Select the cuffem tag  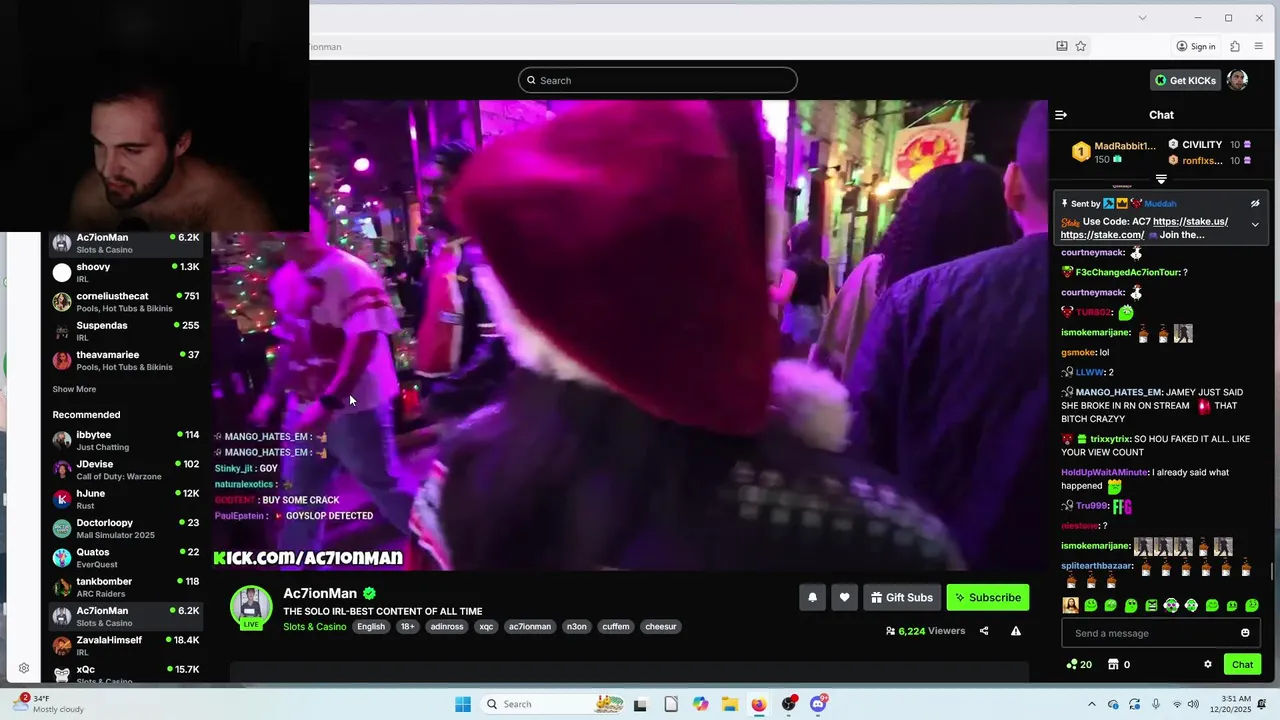click(616, 627)
